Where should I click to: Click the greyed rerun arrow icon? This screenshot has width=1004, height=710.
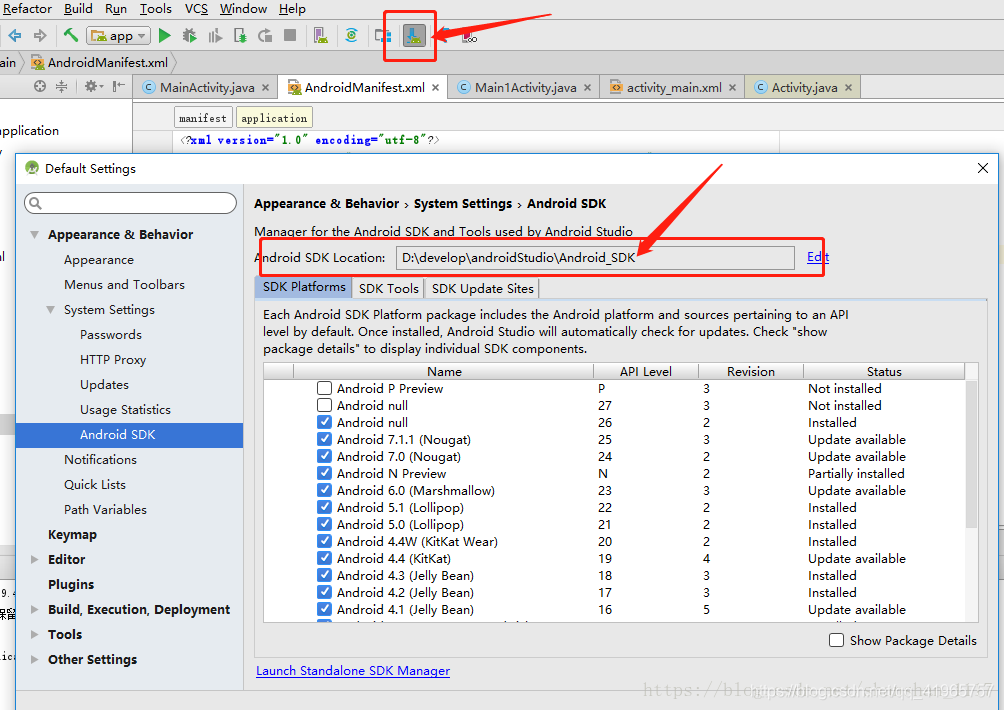265,36
